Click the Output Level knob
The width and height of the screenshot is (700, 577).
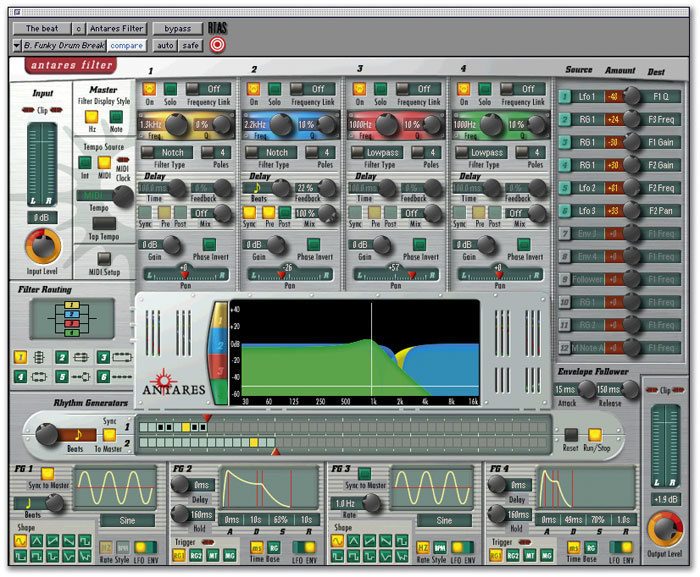click(x=665, y=530)
